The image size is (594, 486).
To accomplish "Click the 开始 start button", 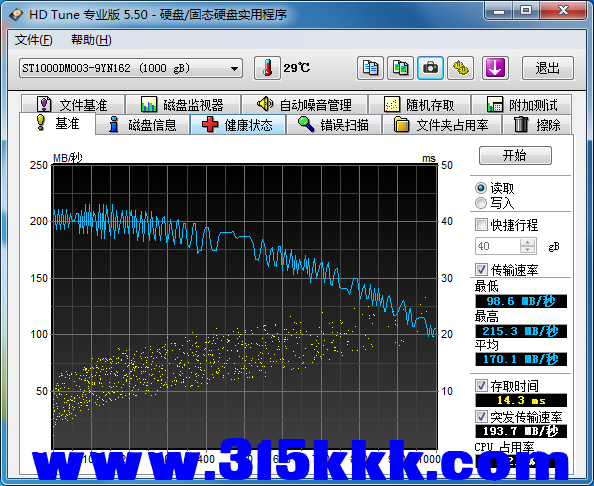I will click(x=515, y=155).
